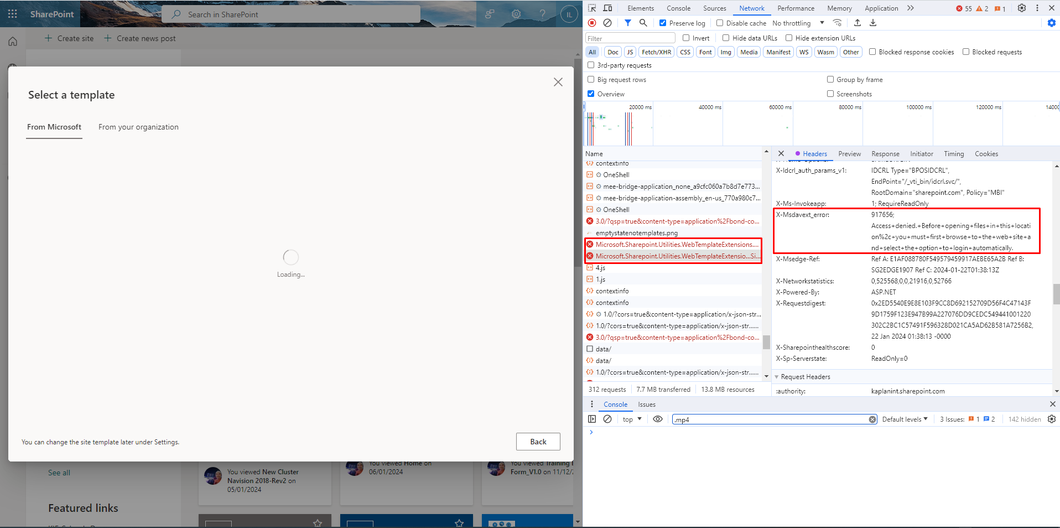
Task: Click the network Filter text field
Action: pos(630,38)
